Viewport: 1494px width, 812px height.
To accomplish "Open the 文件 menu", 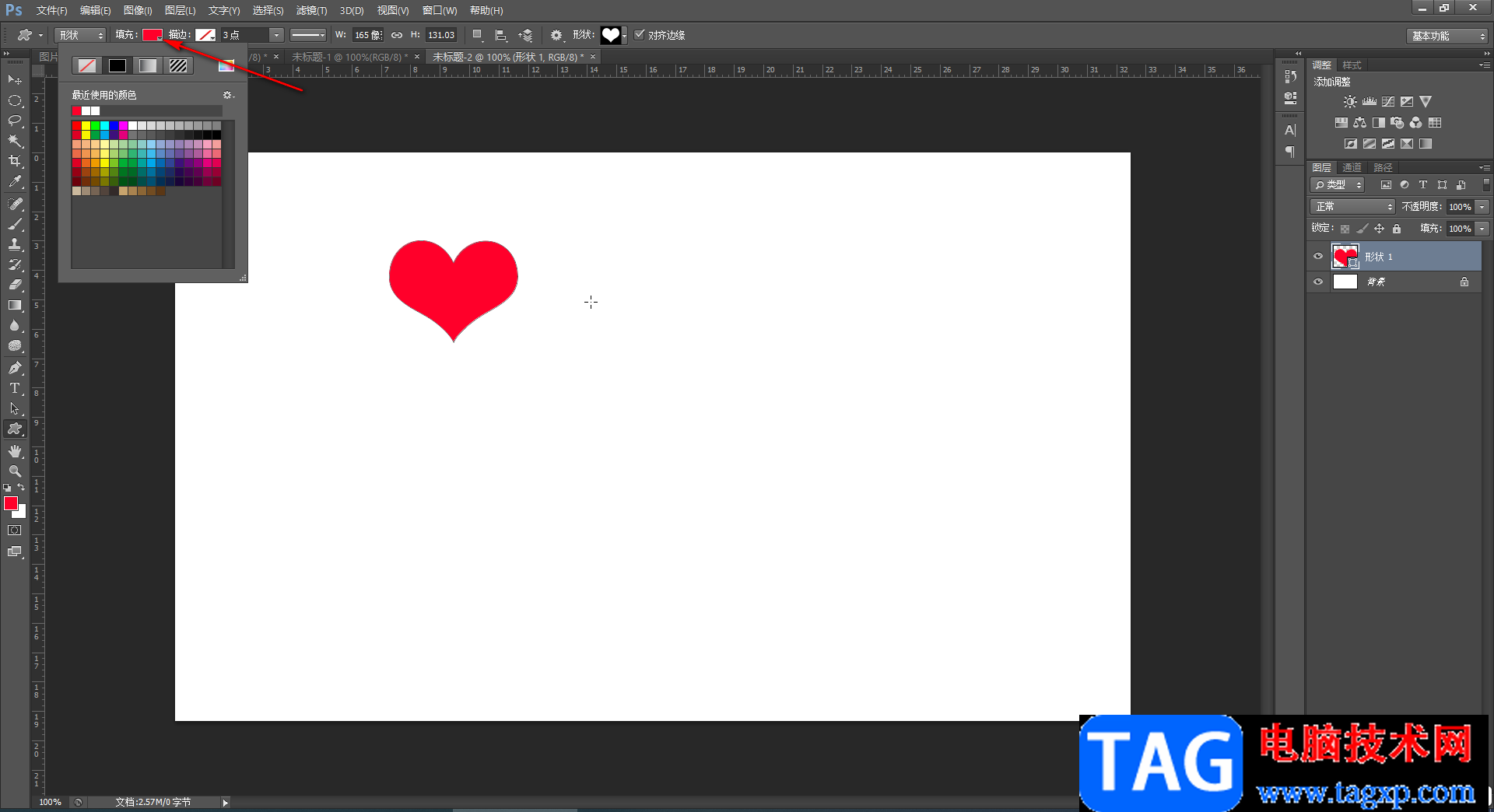I will [51, 11].
